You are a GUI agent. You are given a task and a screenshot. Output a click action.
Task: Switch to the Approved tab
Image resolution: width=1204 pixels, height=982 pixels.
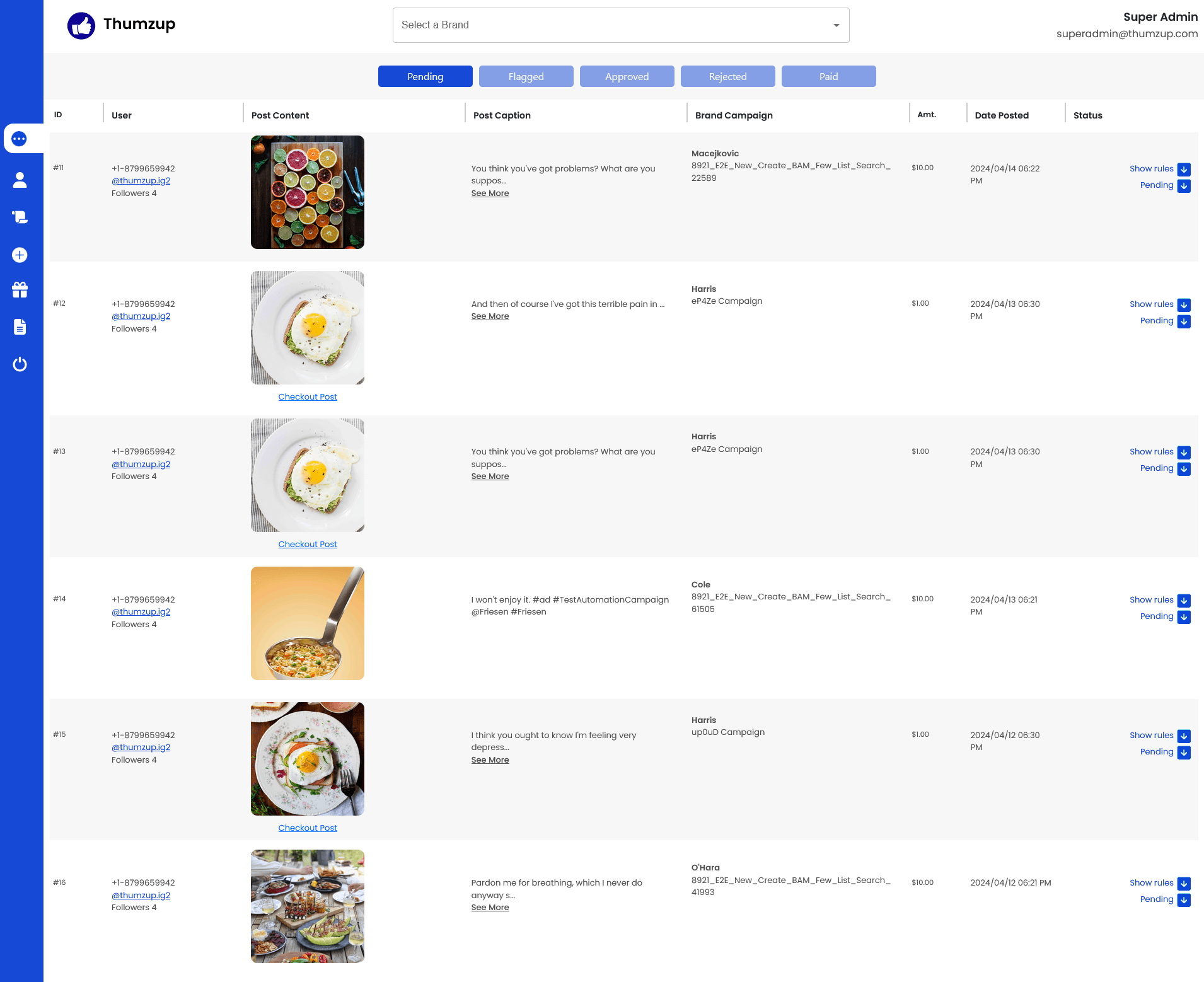pyautogui.click(x=627, y=76)
